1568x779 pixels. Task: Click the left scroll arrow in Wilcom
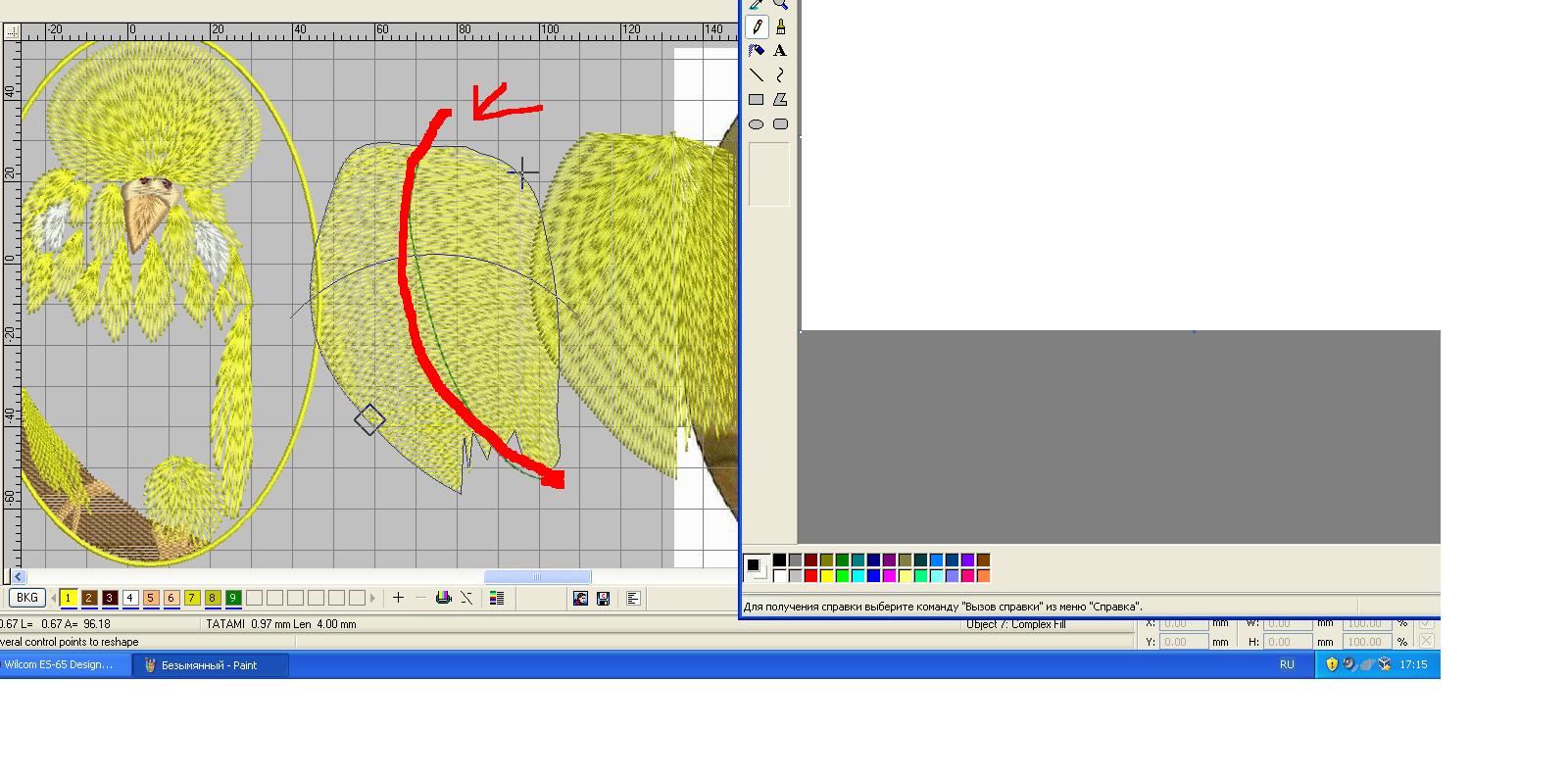(x=19, y=577)
